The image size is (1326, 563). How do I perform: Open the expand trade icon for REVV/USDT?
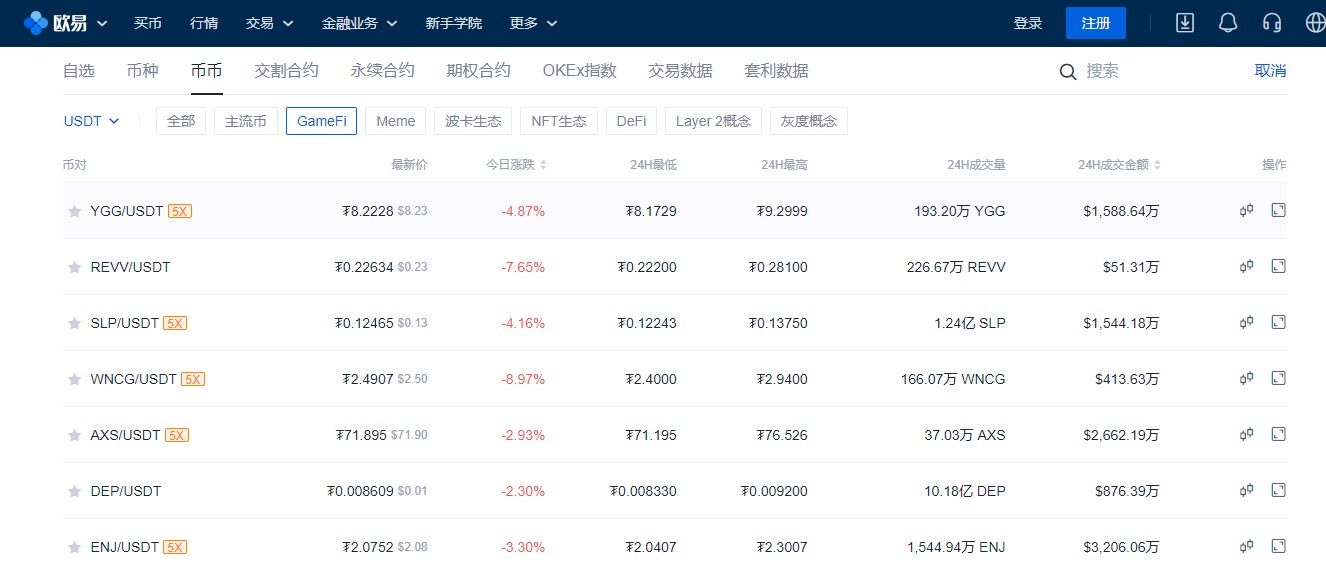click(1278, 267)
